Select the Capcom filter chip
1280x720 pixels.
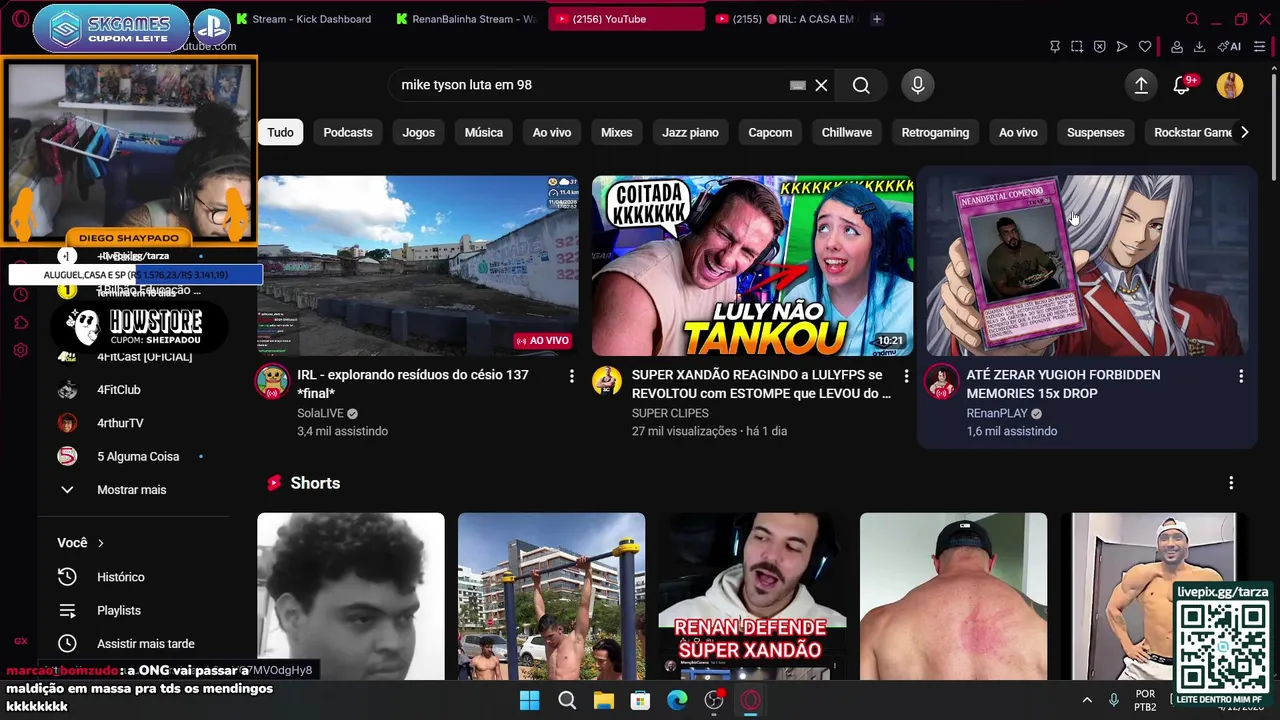(x=770, y=132)
